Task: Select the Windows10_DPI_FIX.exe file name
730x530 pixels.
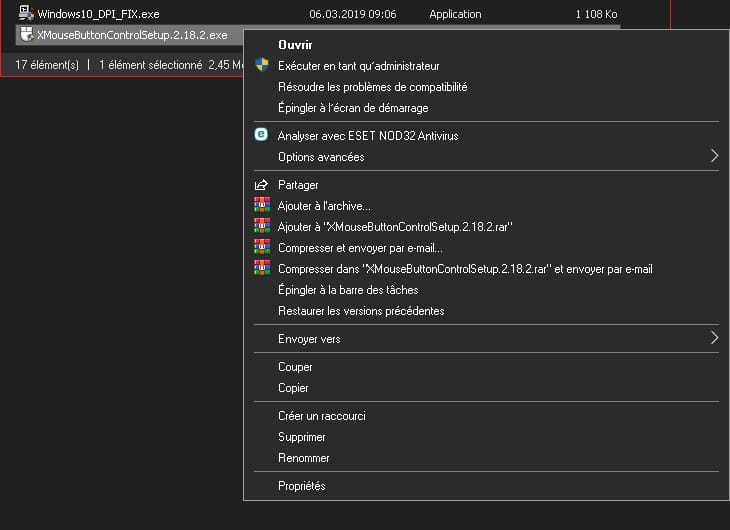Action: coord(98,14)
